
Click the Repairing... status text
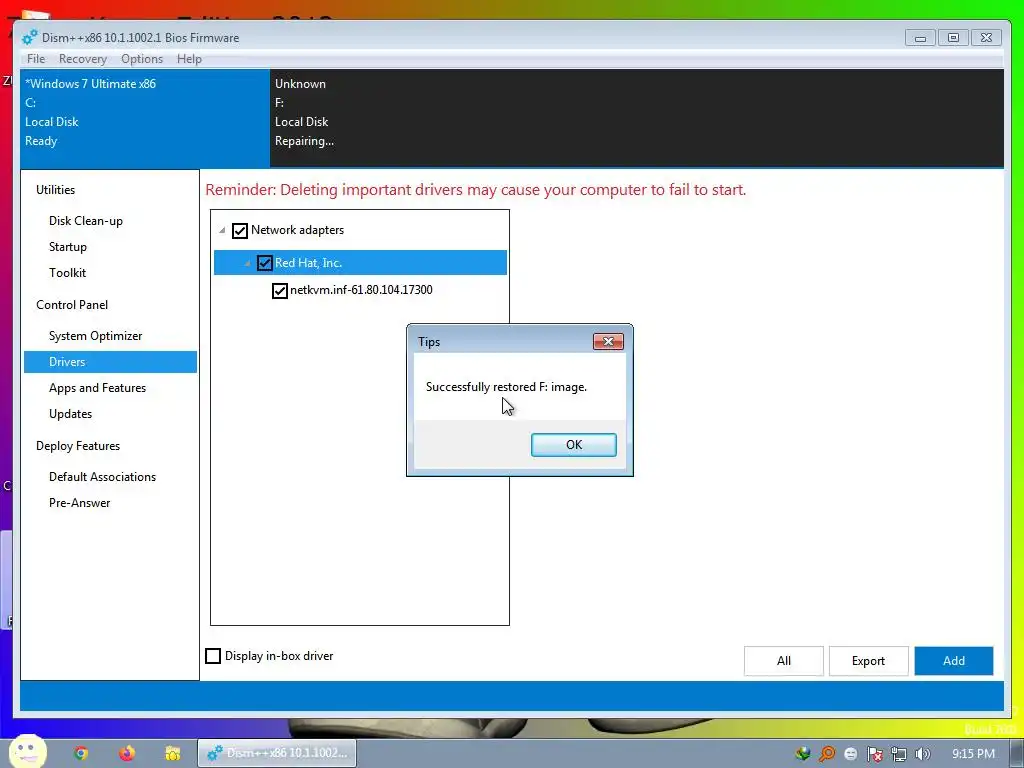pyautogui.click(x=304, y=141)
